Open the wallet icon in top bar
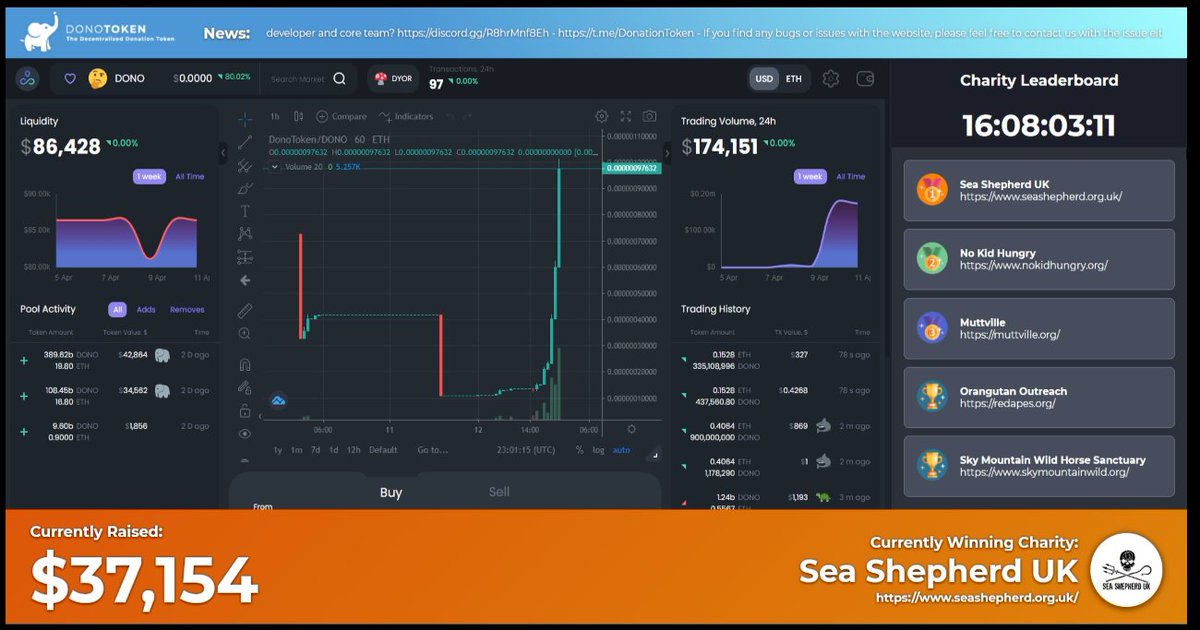Screen dimensions: 1200x630 tap(865, 78)
